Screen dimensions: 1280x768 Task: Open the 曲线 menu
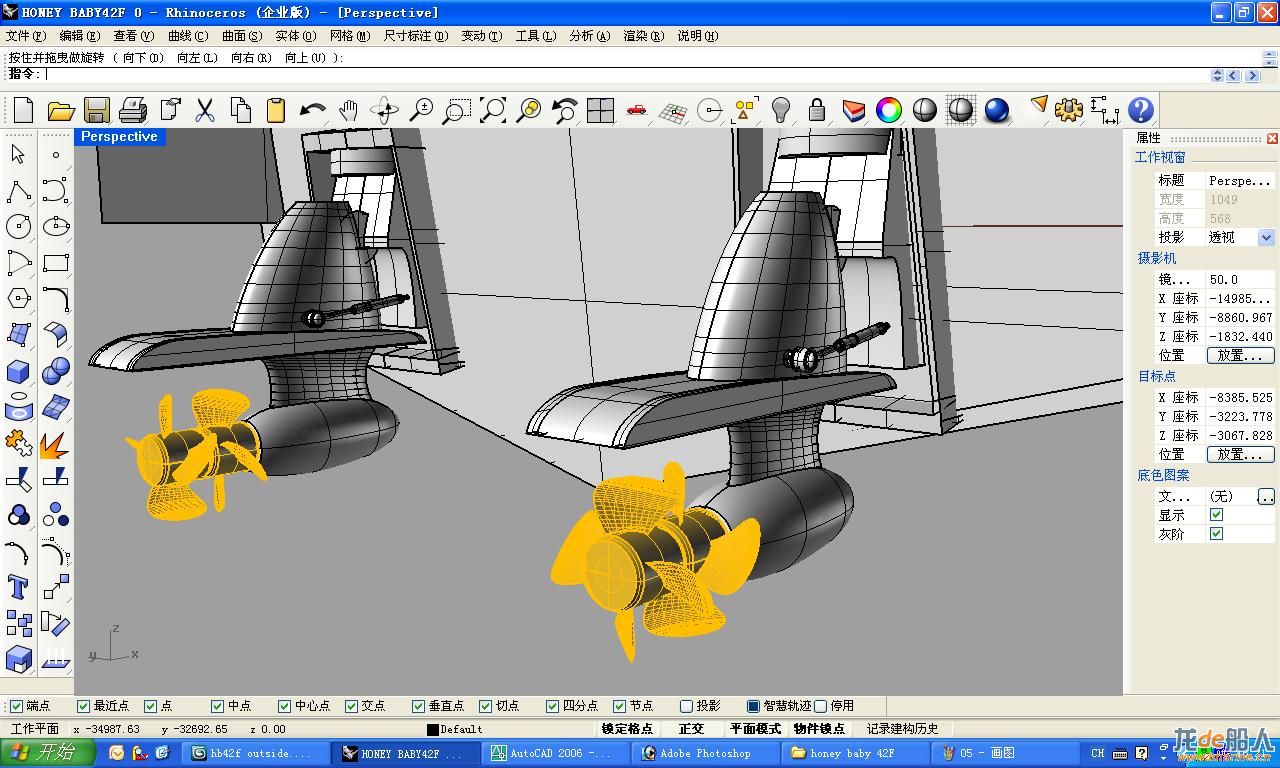(188, 36)
